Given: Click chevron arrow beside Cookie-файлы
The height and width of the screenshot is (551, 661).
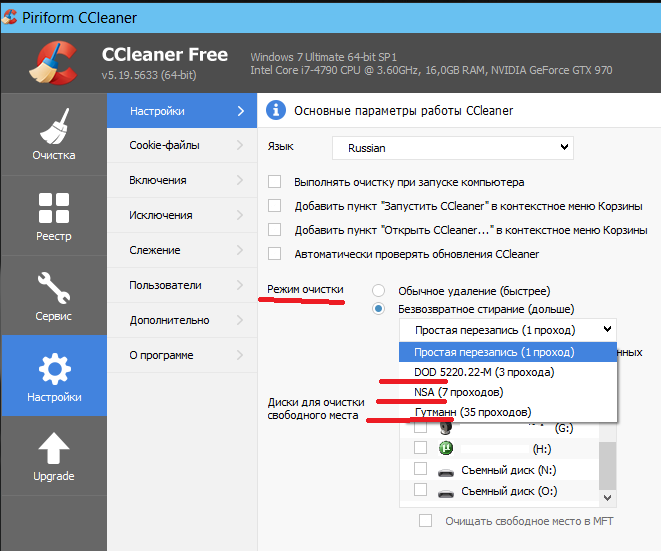Looking at the screenshot, I should tap(240, 145).
